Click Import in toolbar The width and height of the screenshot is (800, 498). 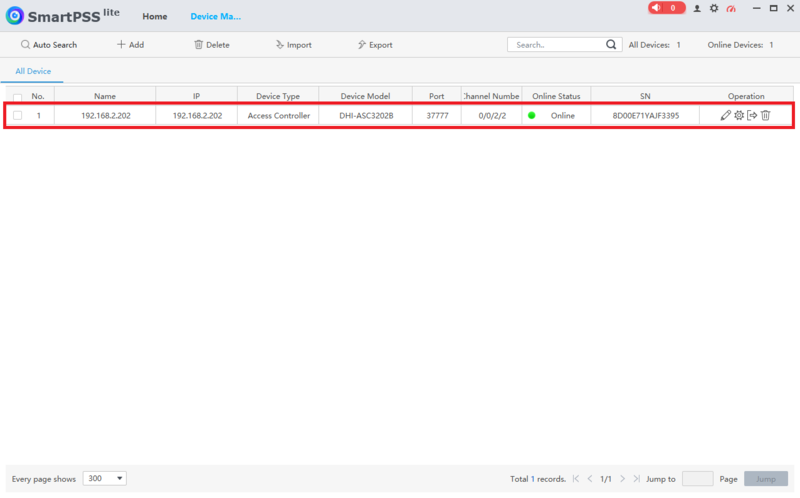point(293,45)
